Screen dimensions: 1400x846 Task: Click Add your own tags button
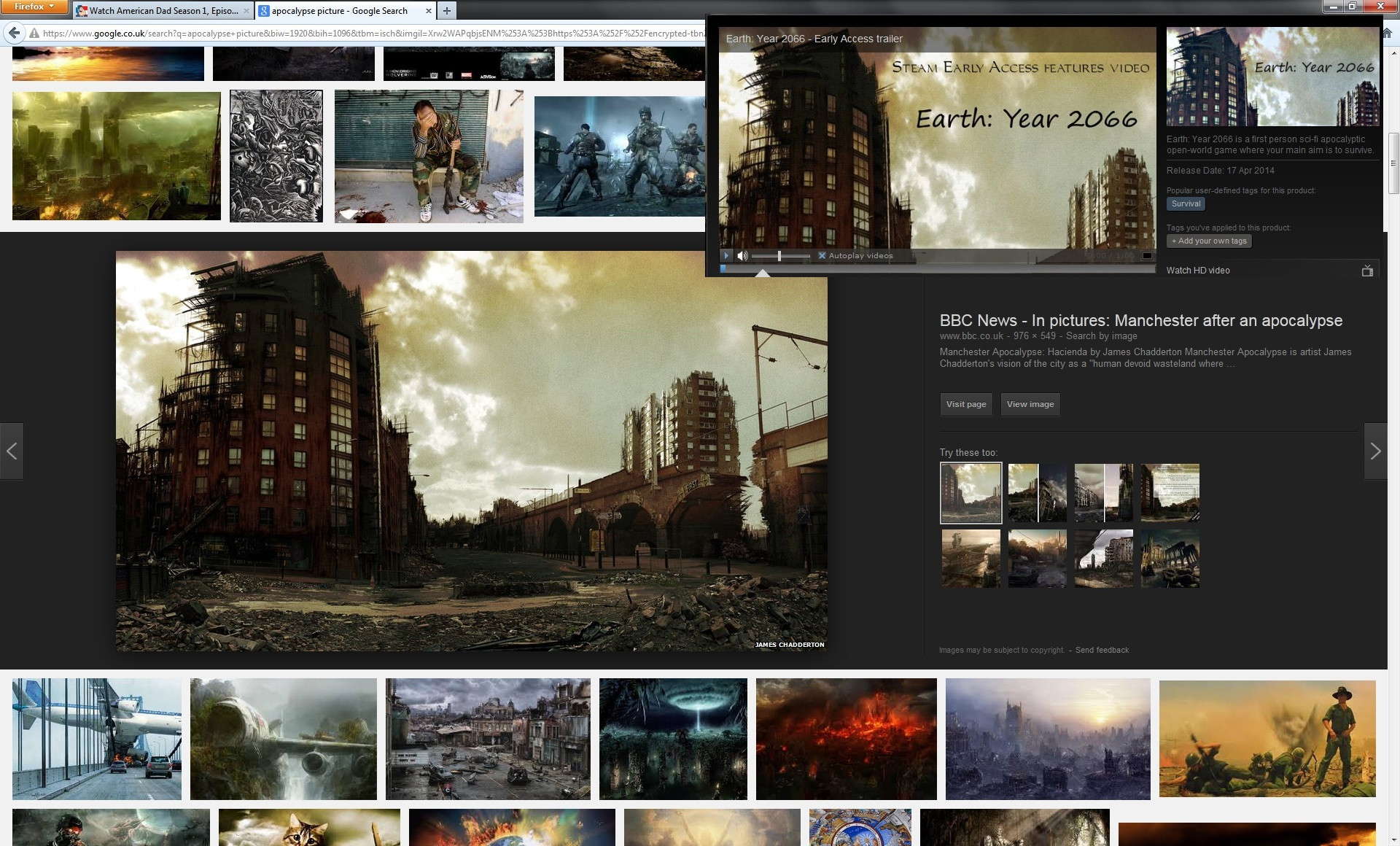pos(1209,241)
